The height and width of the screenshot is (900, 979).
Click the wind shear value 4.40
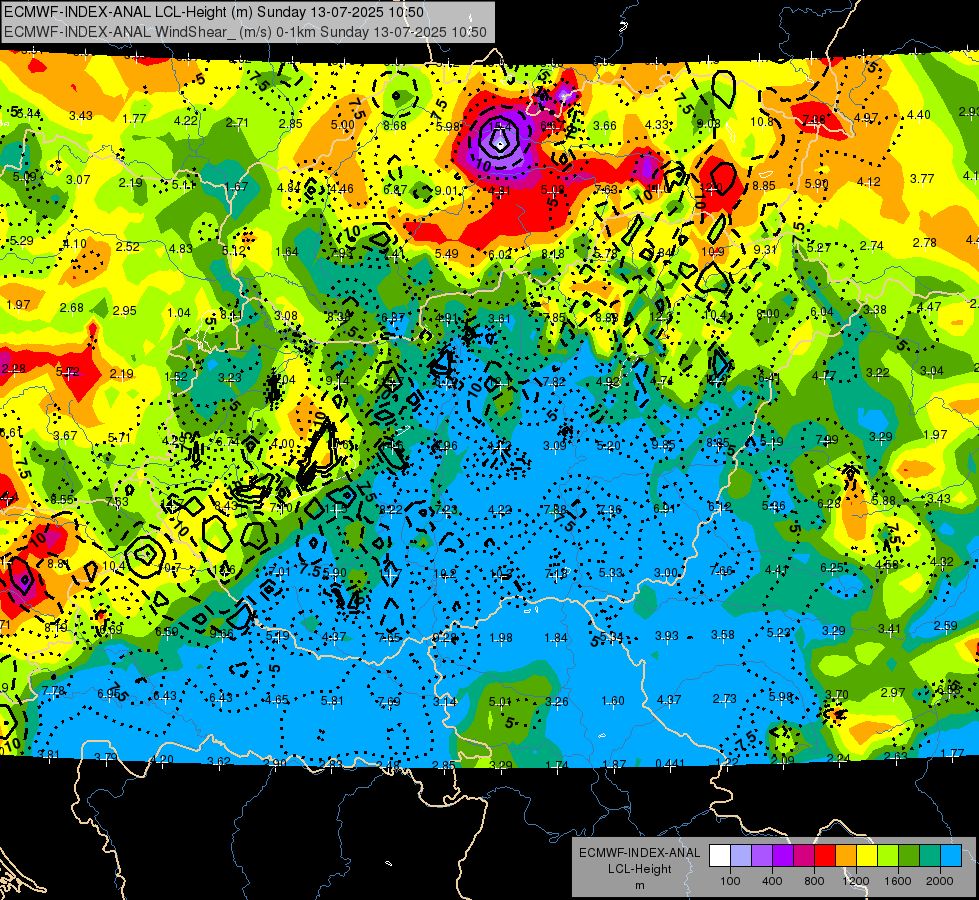[x=918, y=114]
